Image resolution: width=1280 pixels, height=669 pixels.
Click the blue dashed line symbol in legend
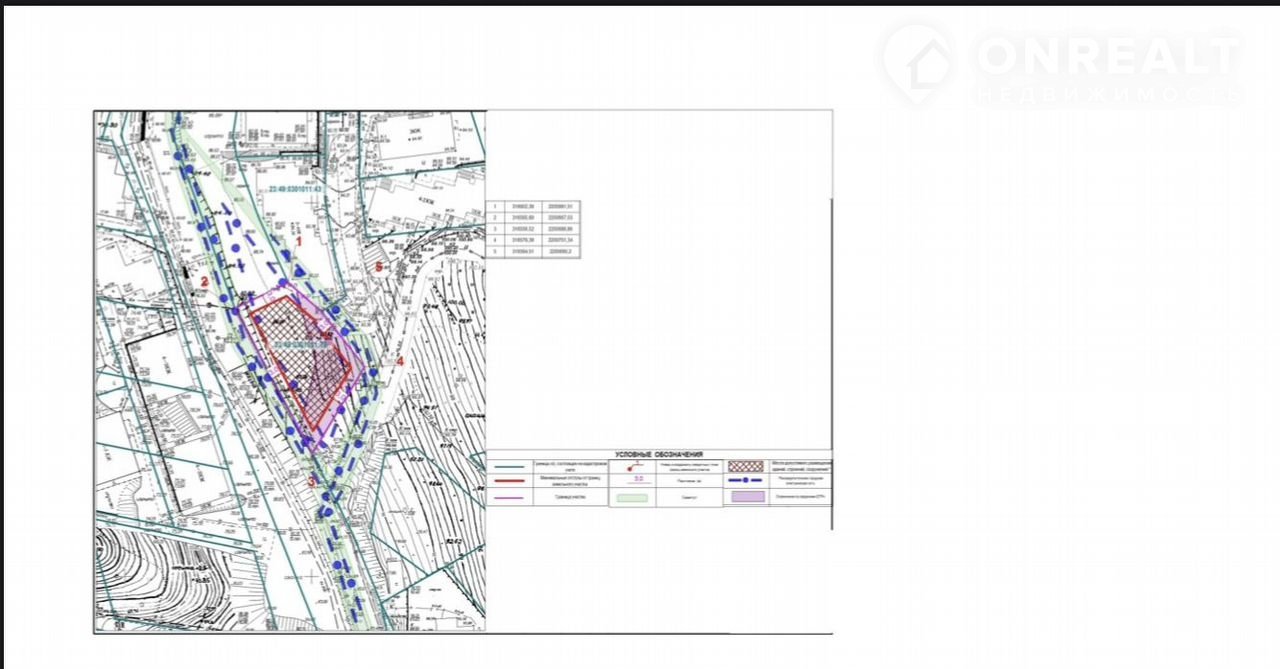pos(745,480)
